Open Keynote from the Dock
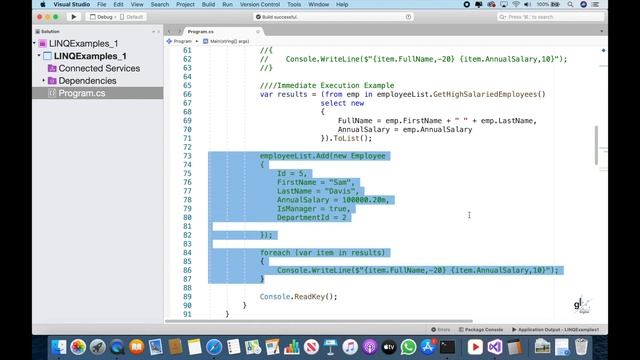640x360 pixels. 330,347
